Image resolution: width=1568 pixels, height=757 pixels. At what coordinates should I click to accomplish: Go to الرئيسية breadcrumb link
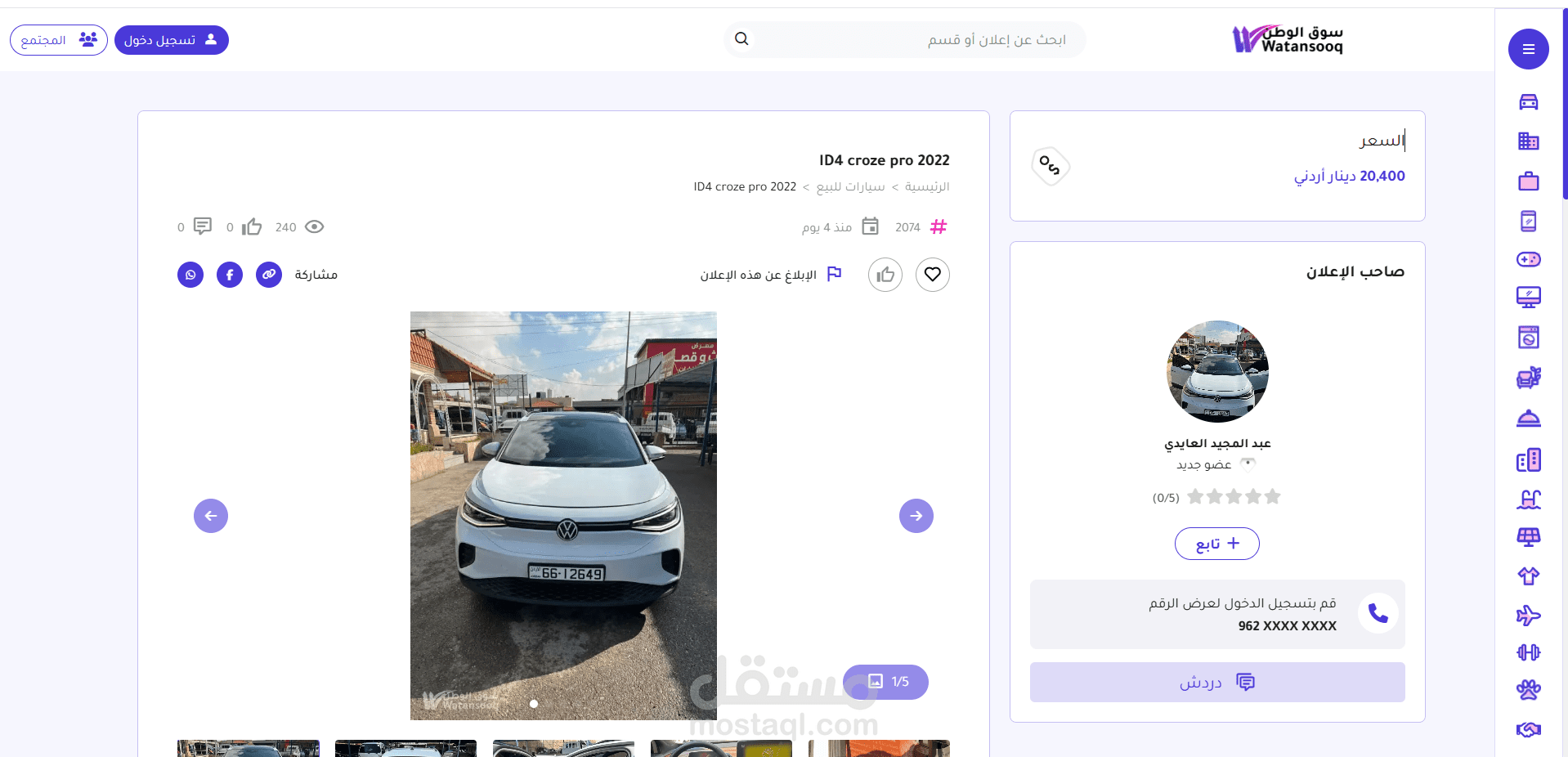pyautogui.click(x=927, y=186)
